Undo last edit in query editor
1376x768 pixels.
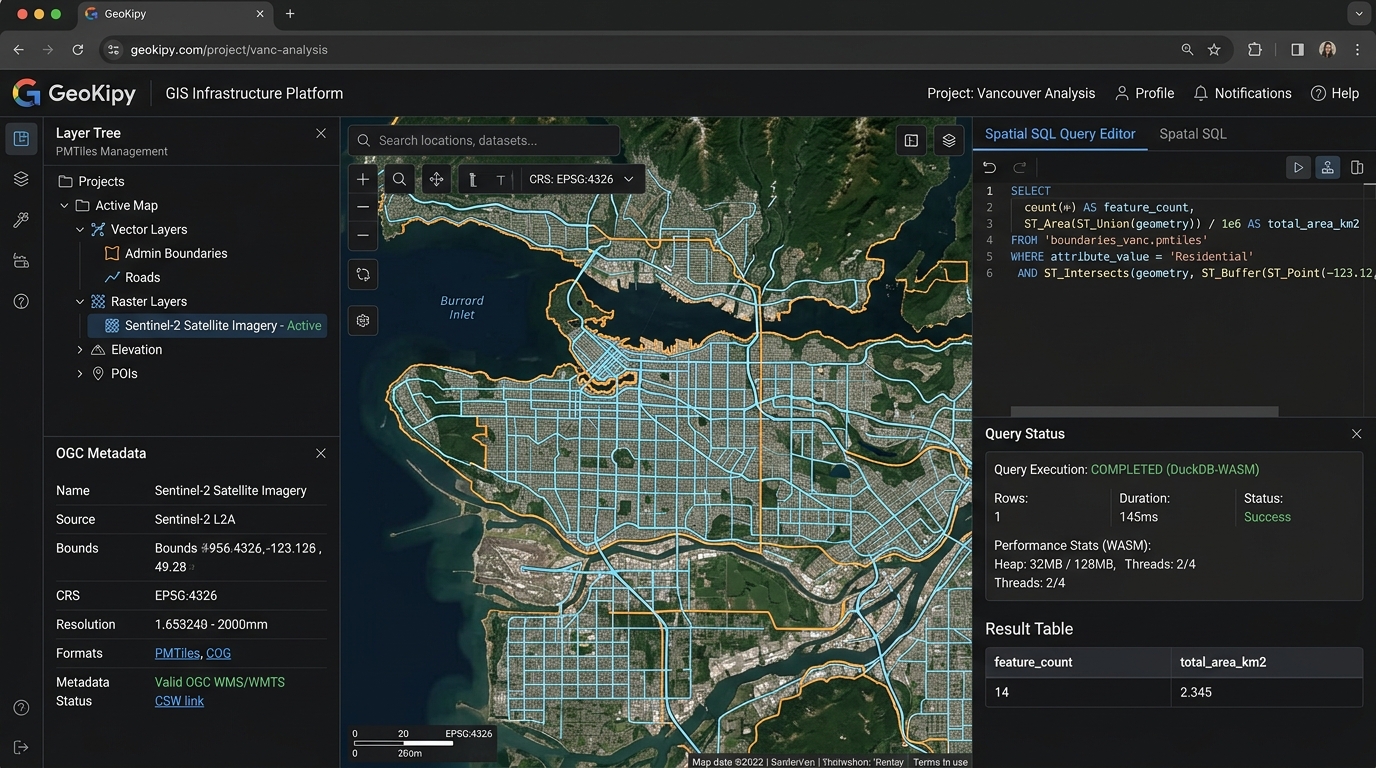989,168
